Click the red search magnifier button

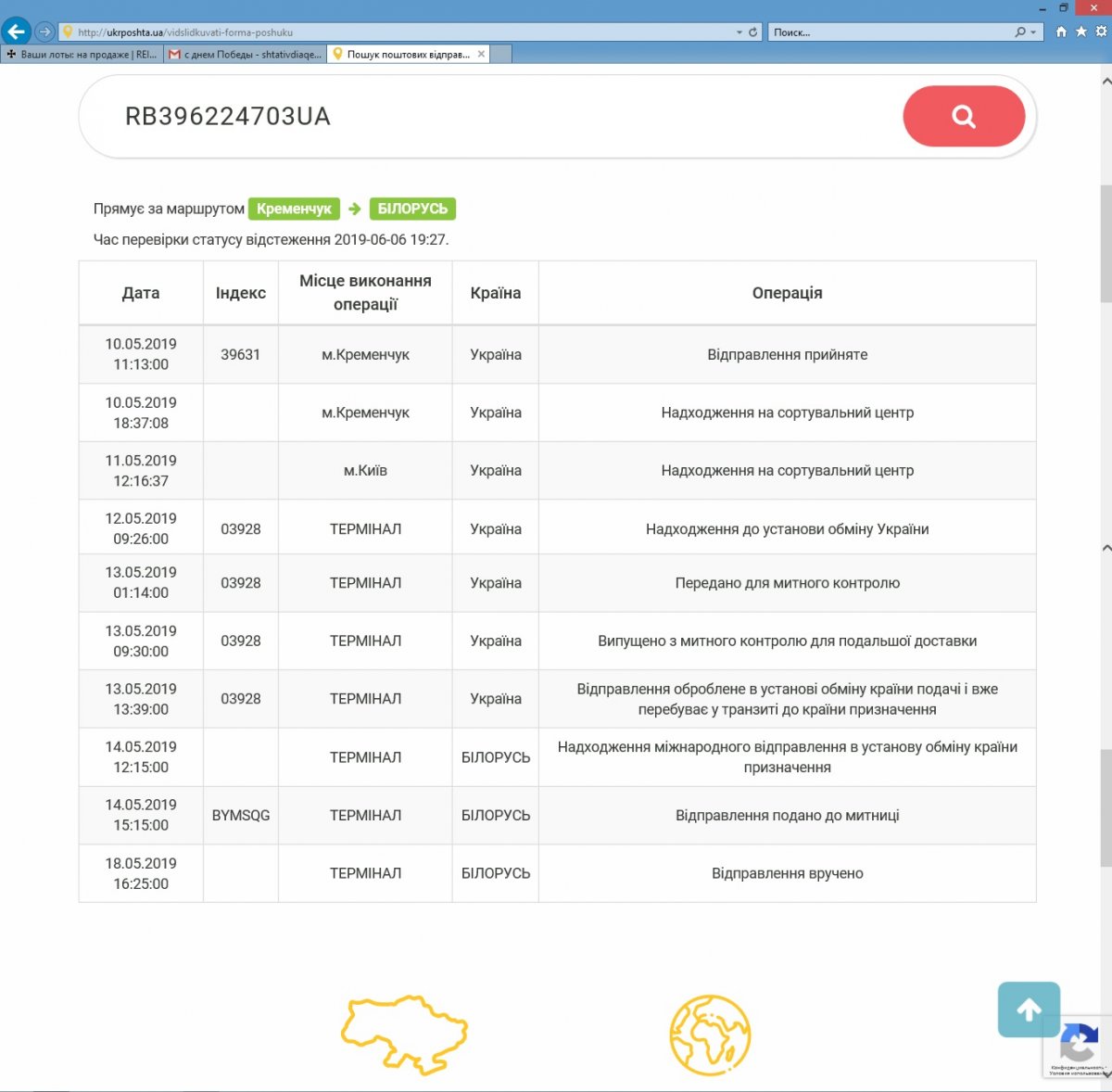tap(963, 116)
